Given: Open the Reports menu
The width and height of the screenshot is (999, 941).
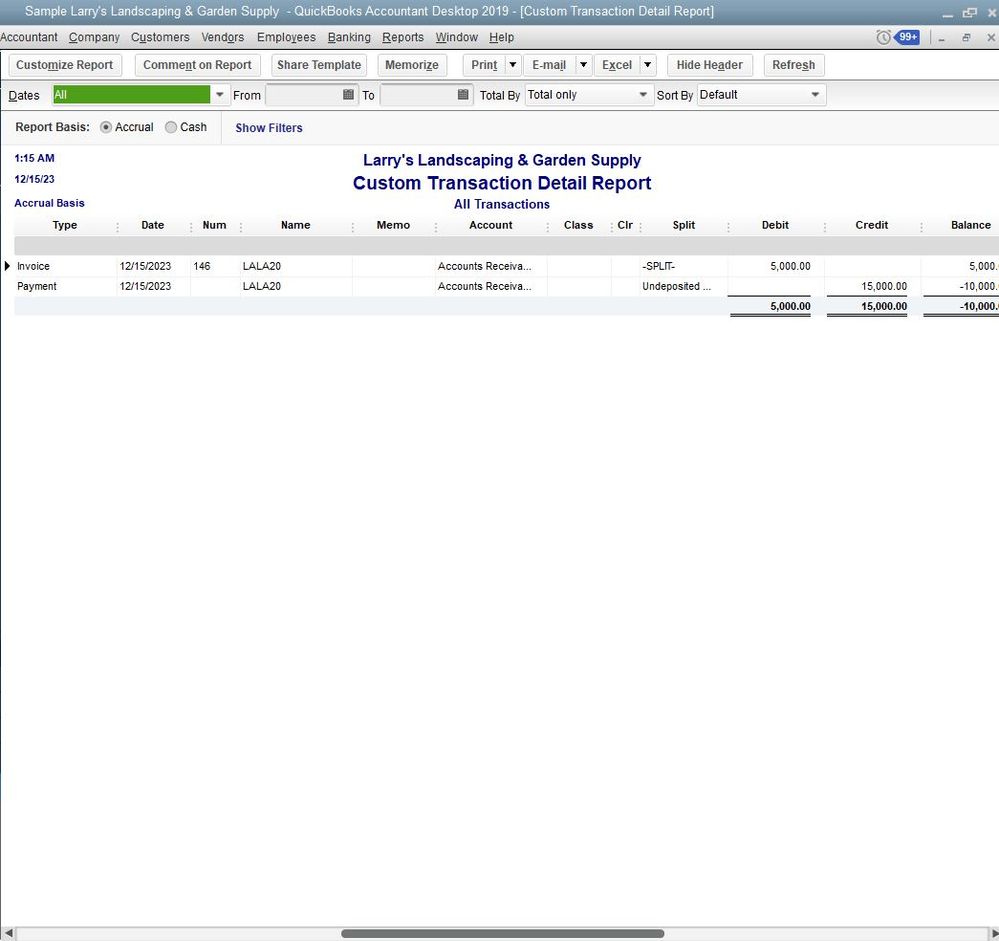Looking at the screenshot, I should tap(403, 38).
